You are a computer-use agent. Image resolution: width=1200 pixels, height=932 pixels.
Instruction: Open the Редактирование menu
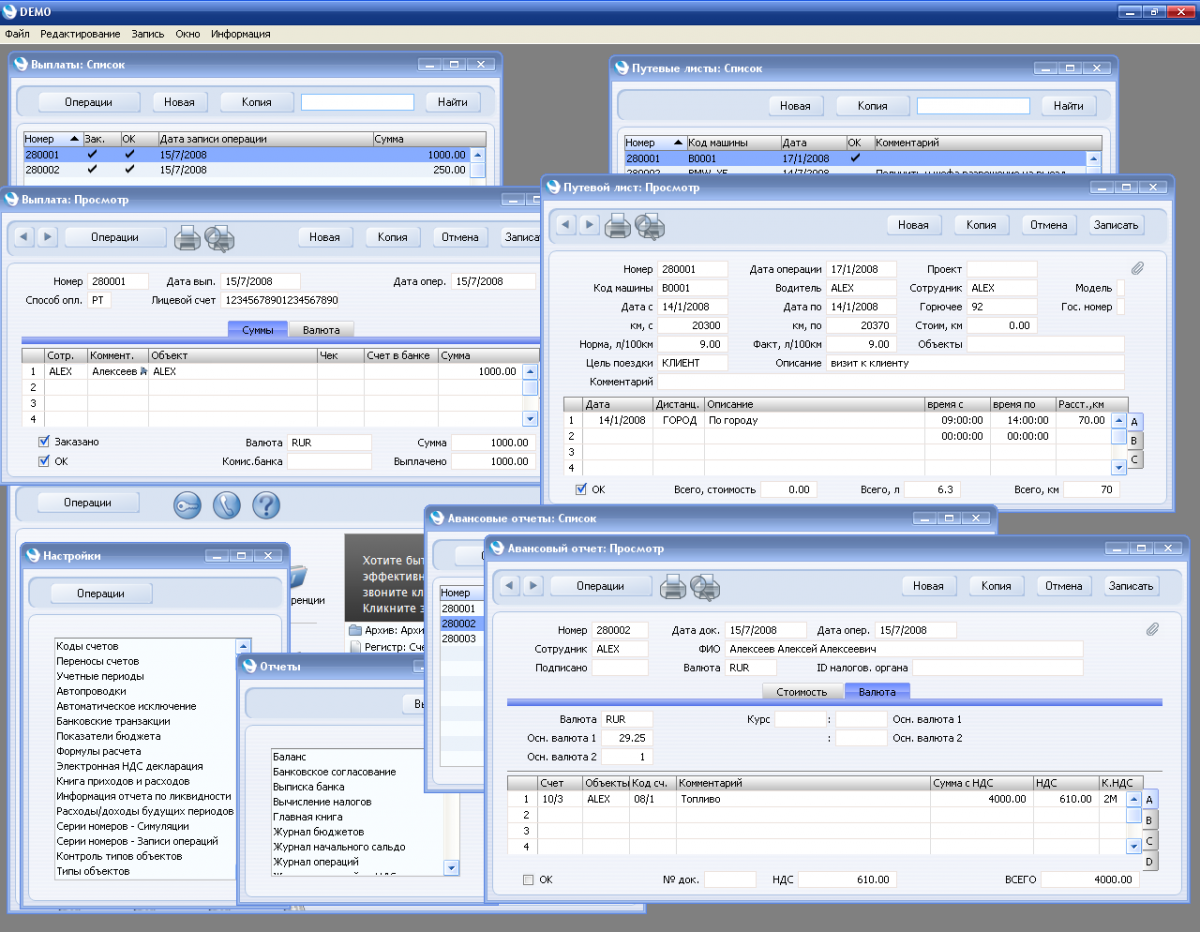click(80, 33)
